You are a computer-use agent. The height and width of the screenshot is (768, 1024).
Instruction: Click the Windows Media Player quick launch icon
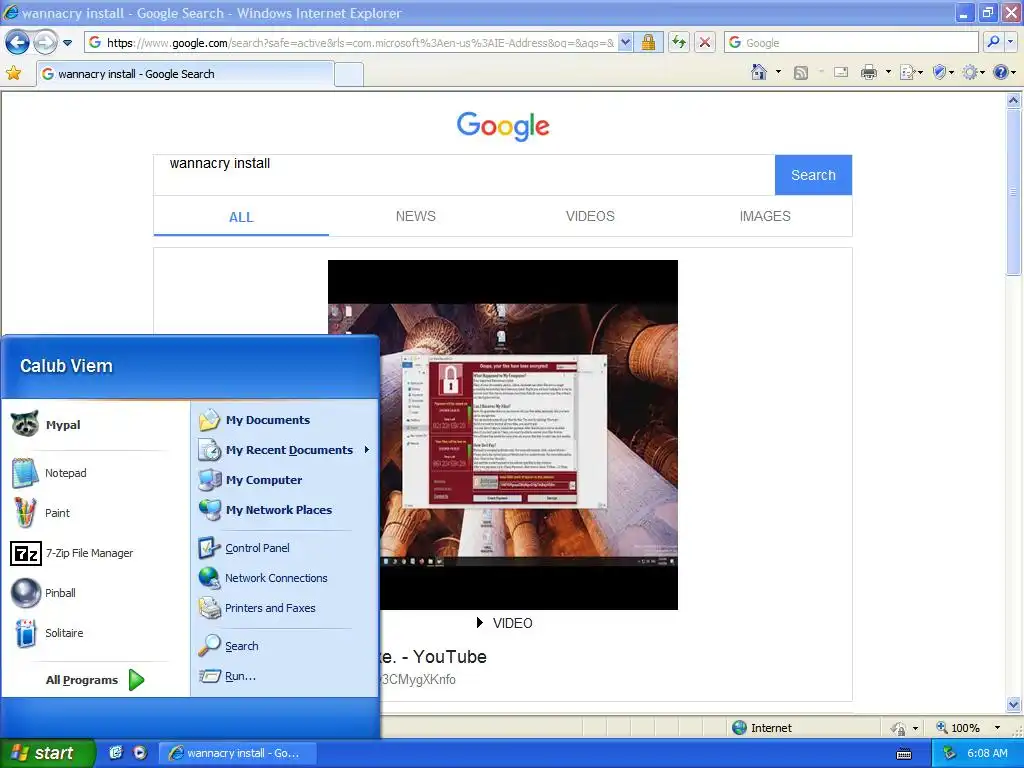(140, 753)
